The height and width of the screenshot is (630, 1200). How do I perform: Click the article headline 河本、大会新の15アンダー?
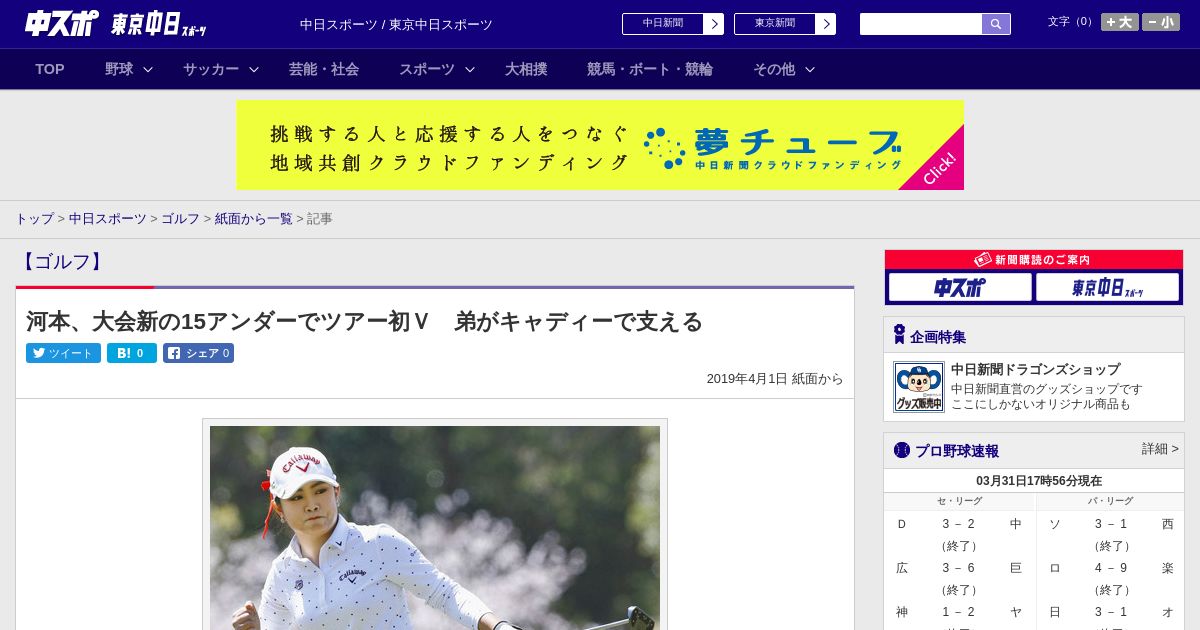pos(364,321)
